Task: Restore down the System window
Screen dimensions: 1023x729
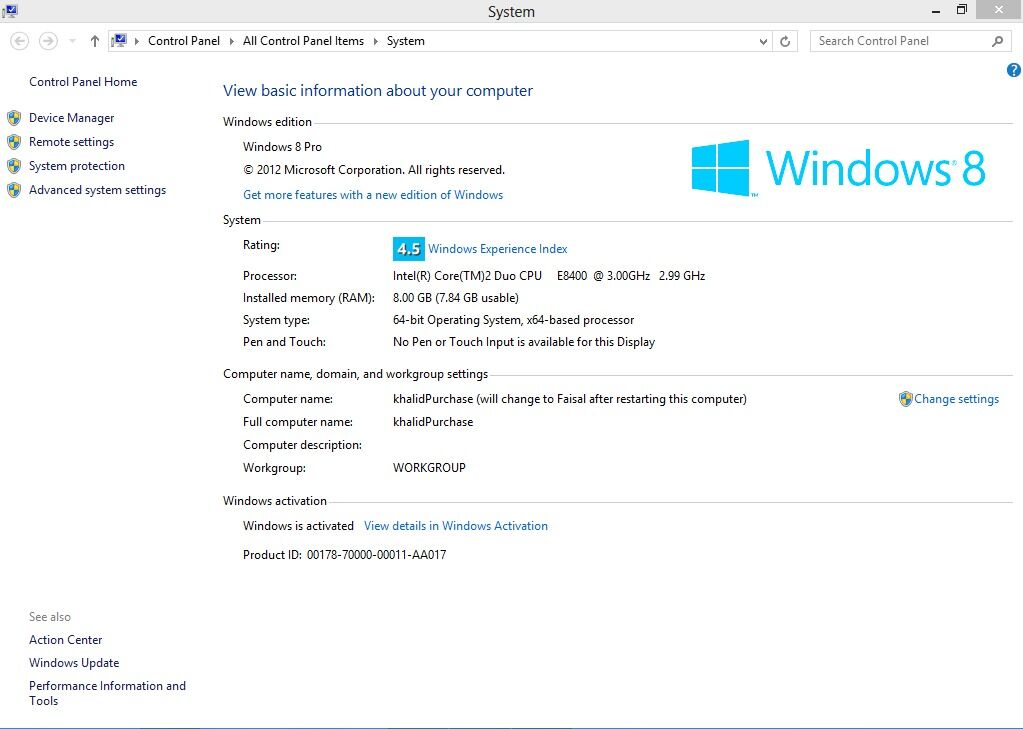Action: point(962,10)
